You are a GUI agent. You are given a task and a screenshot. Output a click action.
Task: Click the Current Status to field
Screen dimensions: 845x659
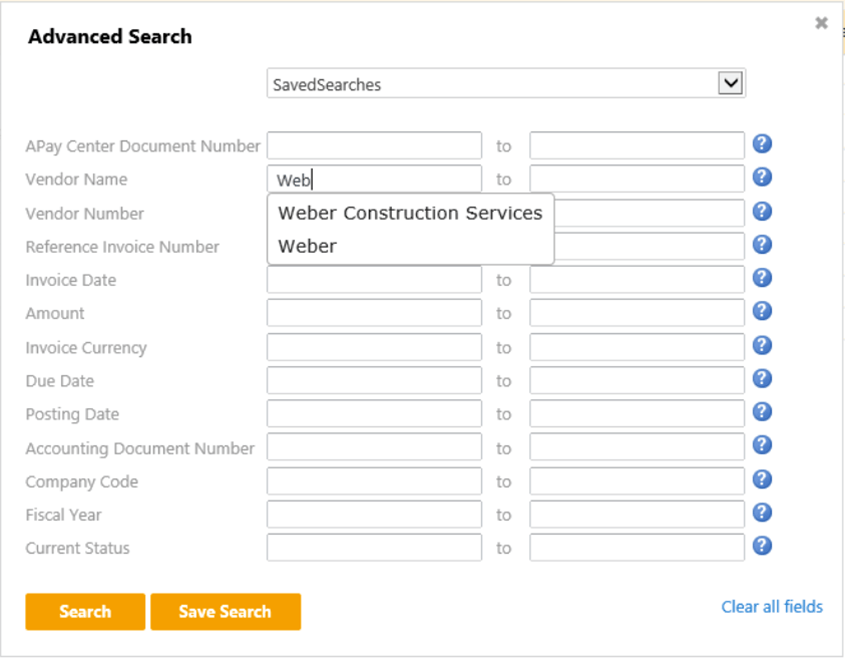pos(637,548)
